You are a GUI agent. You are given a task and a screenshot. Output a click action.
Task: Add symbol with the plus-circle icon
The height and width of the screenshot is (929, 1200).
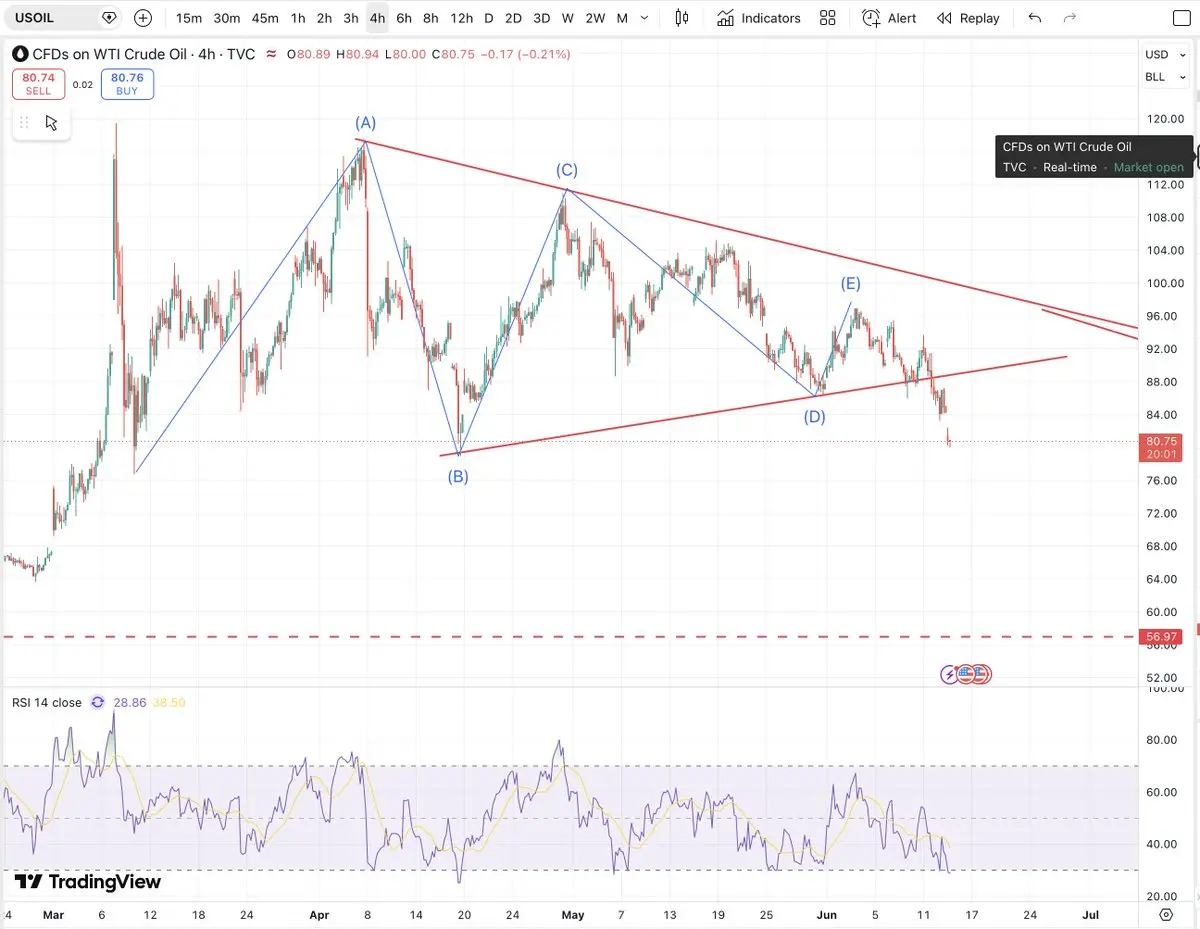pyautogui.click(x=143, y=18)
